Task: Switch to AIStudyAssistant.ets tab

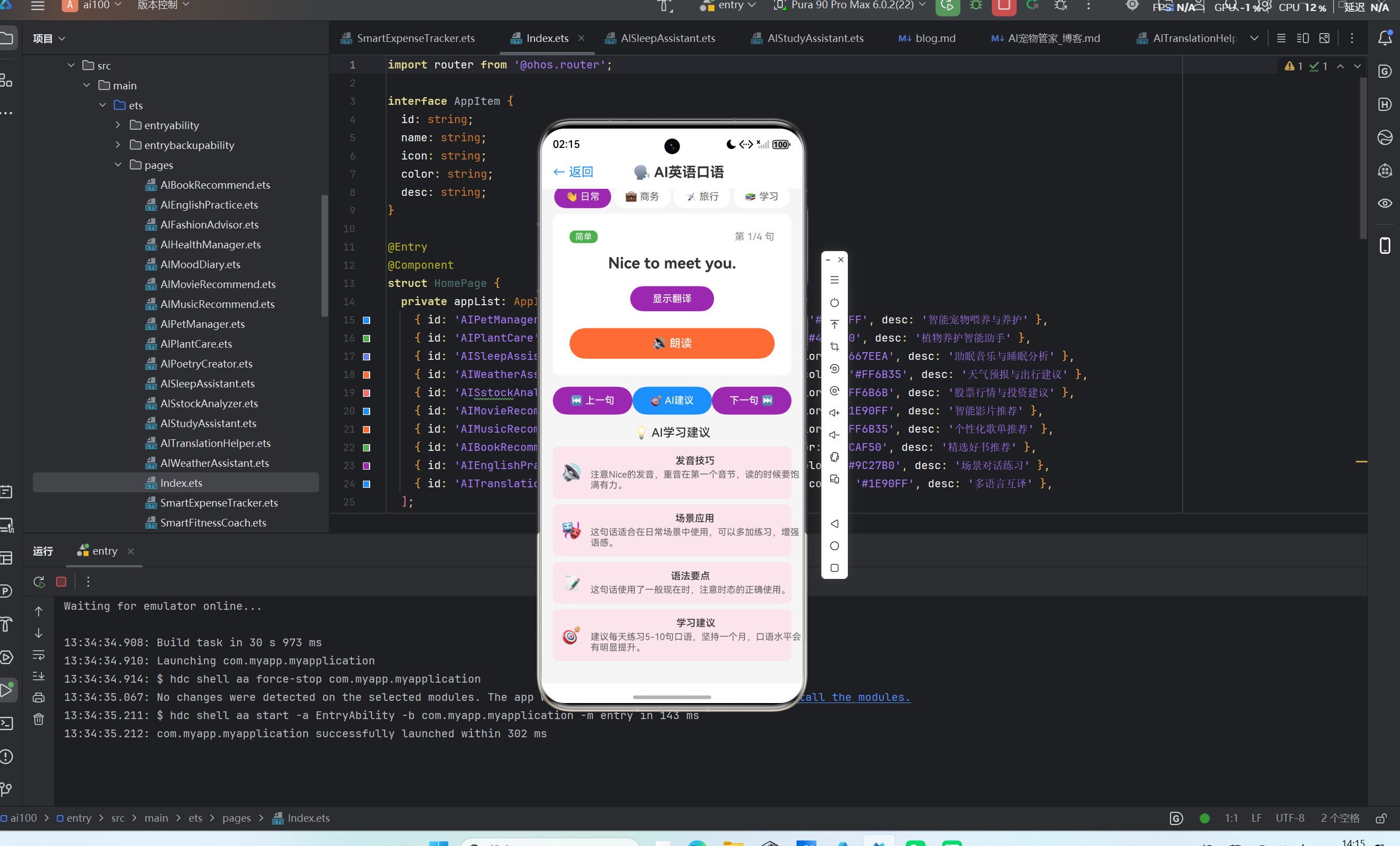Action: click(x=808, y=38)
